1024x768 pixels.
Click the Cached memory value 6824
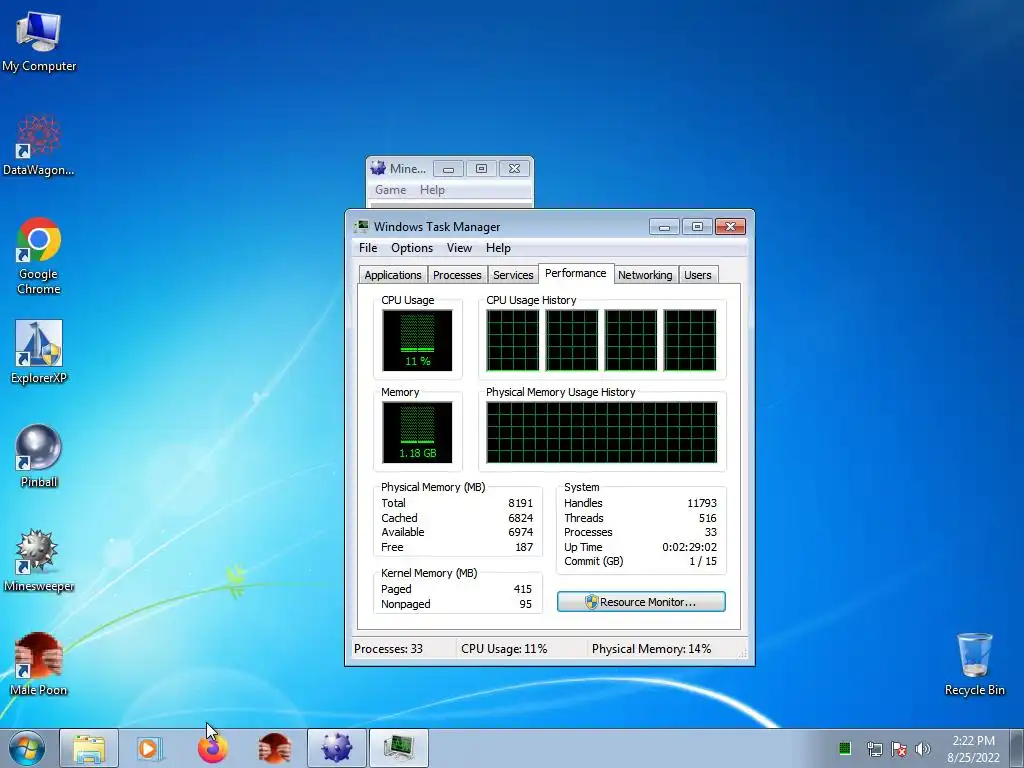coord(520,518)
